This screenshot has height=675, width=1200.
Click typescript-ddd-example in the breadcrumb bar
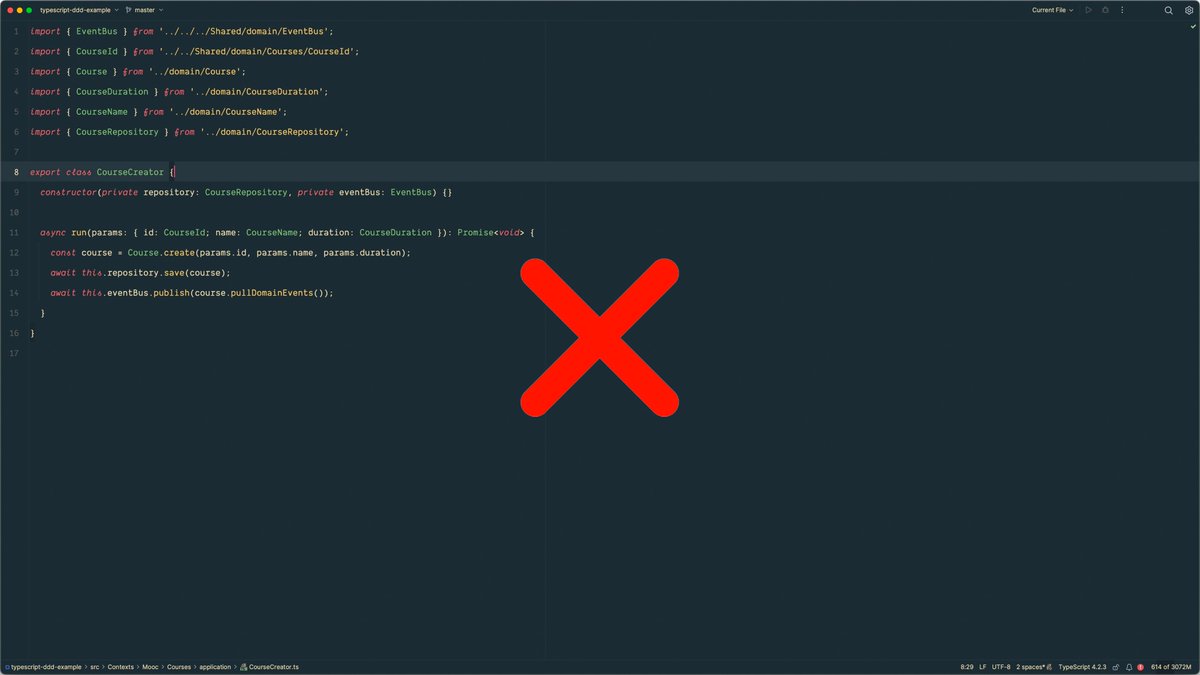tap(46, 666)
